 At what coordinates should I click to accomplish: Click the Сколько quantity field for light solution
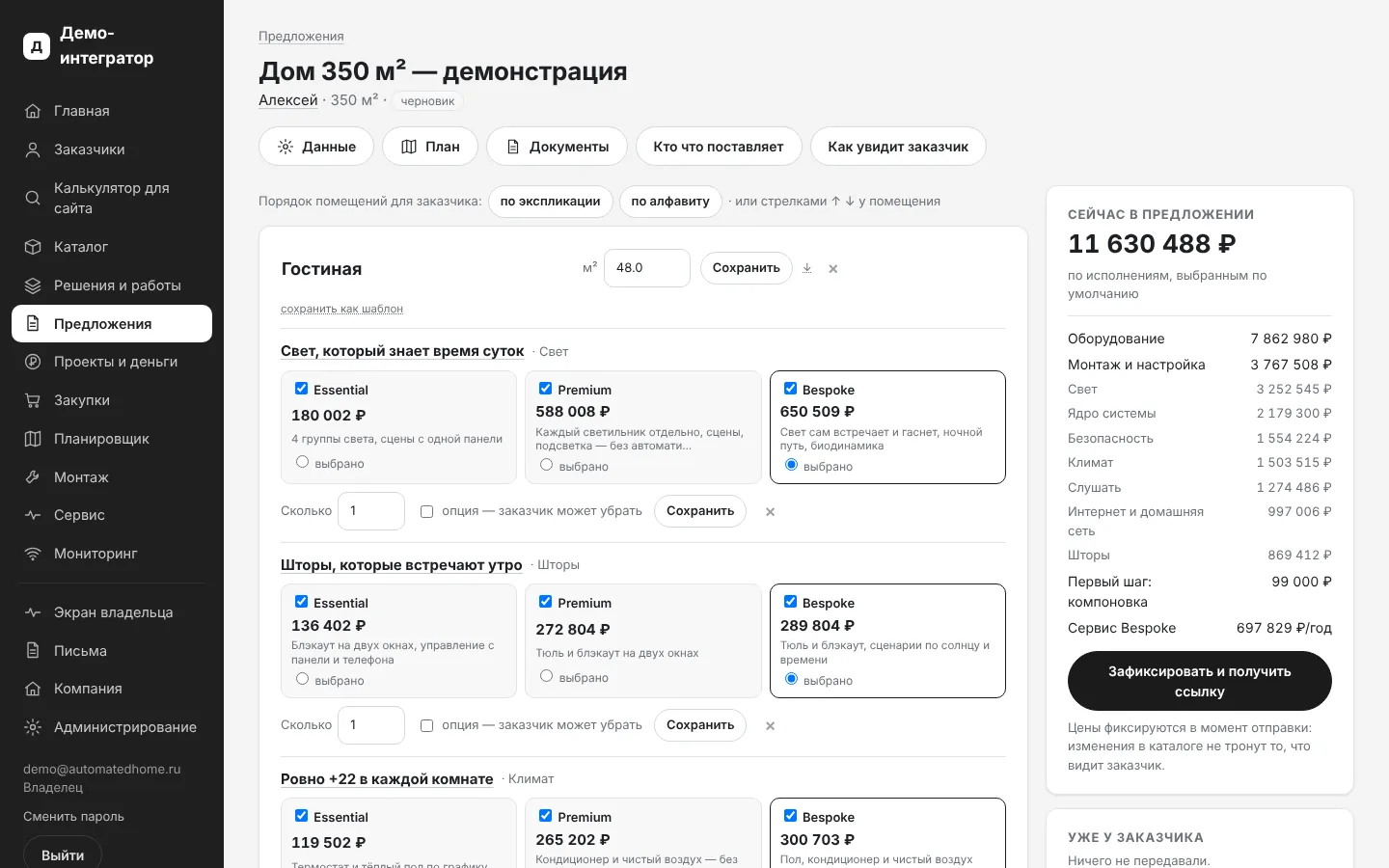(371, 511)
